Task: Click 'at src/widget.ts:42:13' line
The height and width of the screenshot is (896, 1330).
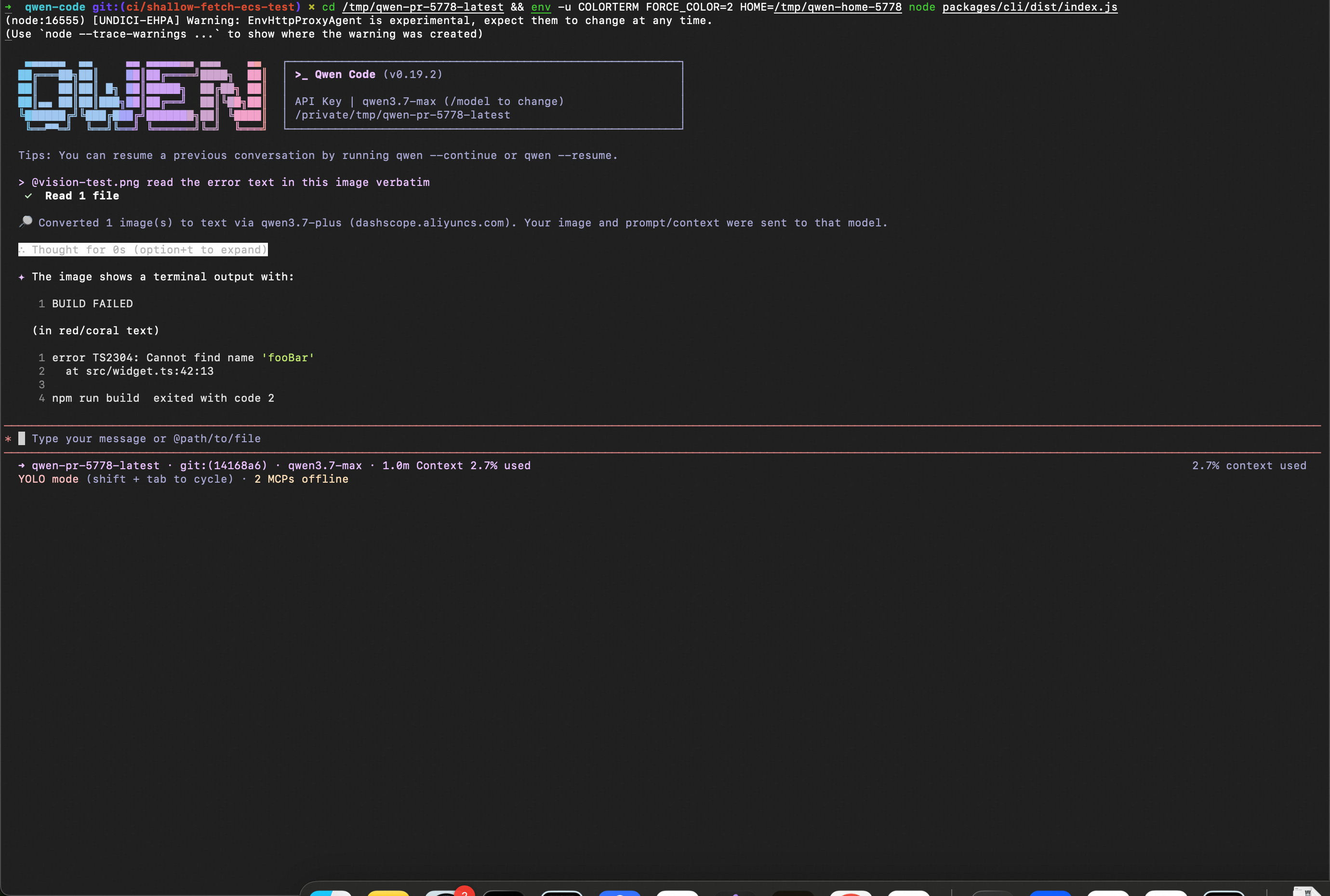Action: [139, 371]
